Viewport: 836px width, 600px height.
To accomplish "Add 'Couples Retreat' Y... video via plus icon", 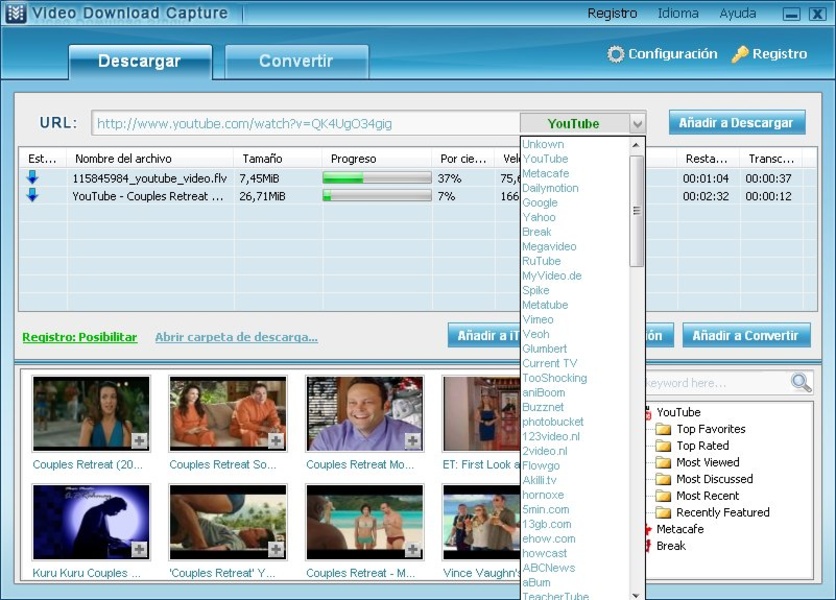I will [276, 549].
